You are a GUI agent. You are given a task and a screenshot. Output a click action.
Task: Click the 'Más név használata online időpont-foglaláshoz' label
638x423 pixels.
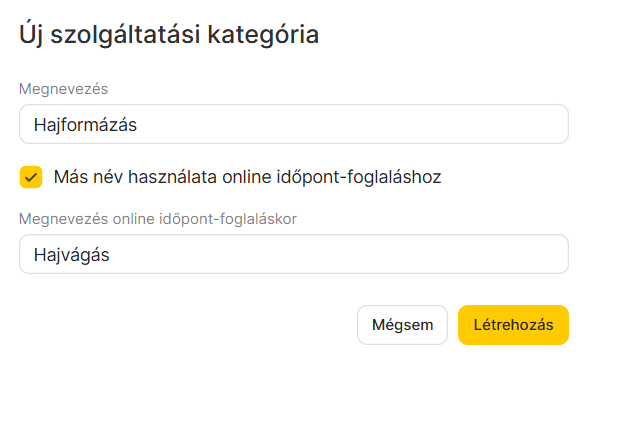click(247, 177)
